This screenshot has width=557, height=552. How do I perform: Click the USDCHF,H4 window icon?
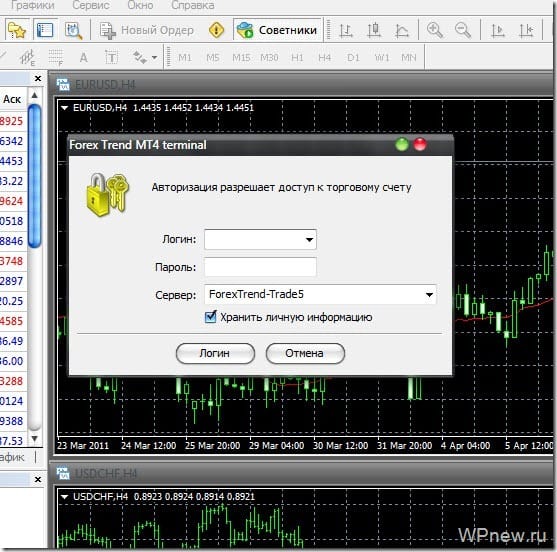(63, 473)
